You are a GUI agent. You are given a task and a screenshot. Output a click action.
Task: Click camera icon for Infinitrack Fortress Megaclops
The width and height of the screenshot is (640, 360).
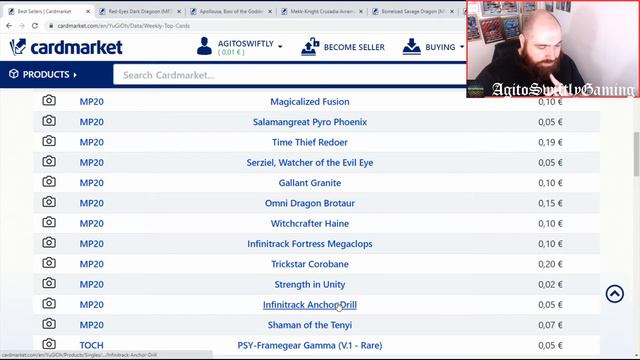pyautogui.click(x=49, y=243)
